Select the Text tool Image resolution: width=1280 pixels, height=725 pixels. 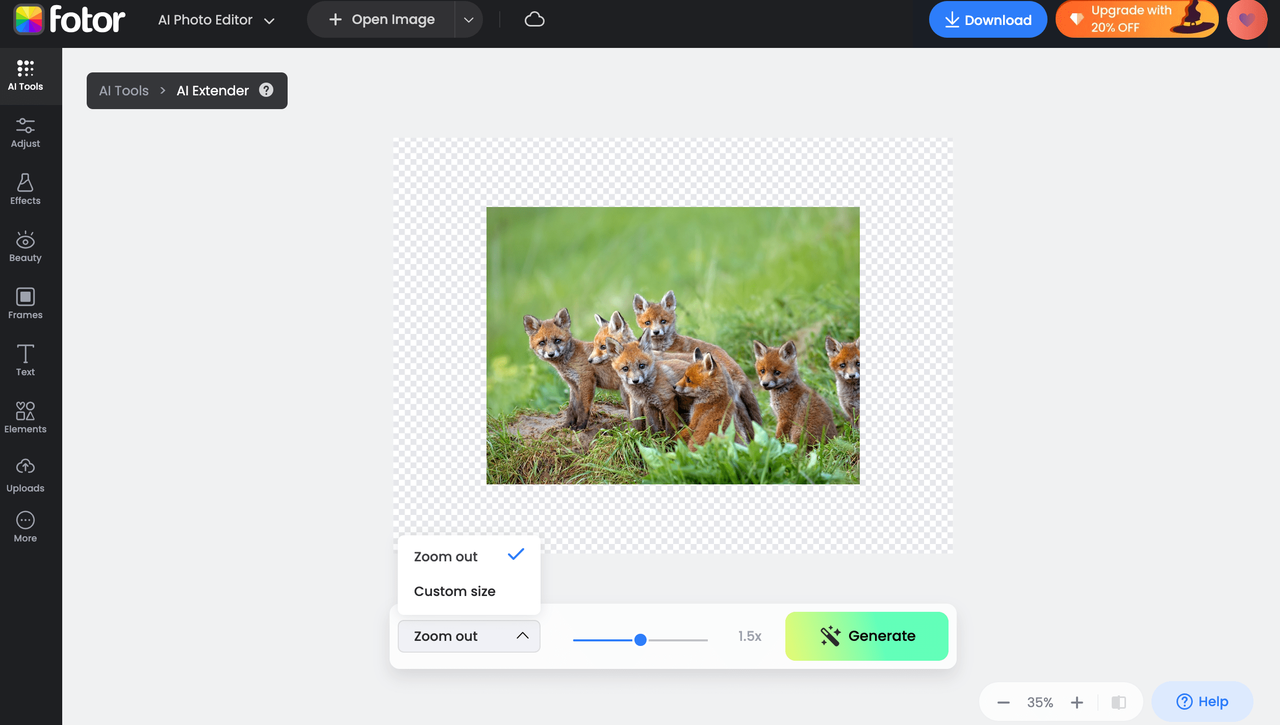pyautogui.click(x=25, y=359)
